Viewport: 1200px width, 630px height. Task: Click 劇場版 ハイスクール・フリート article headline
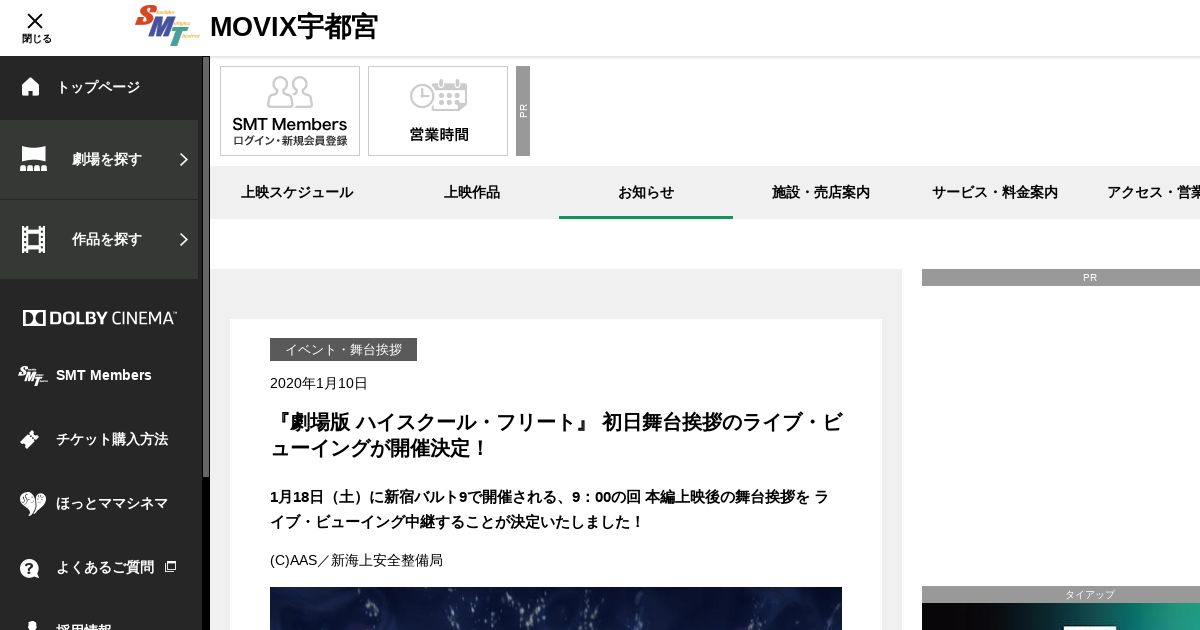coord(556,435)
